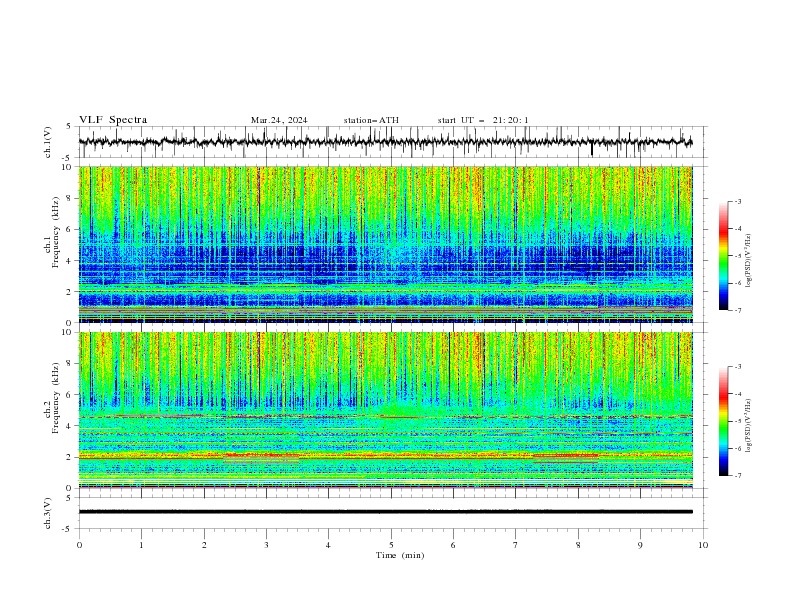Click tick label "1" on the Time axis

[x=141, y=545]
